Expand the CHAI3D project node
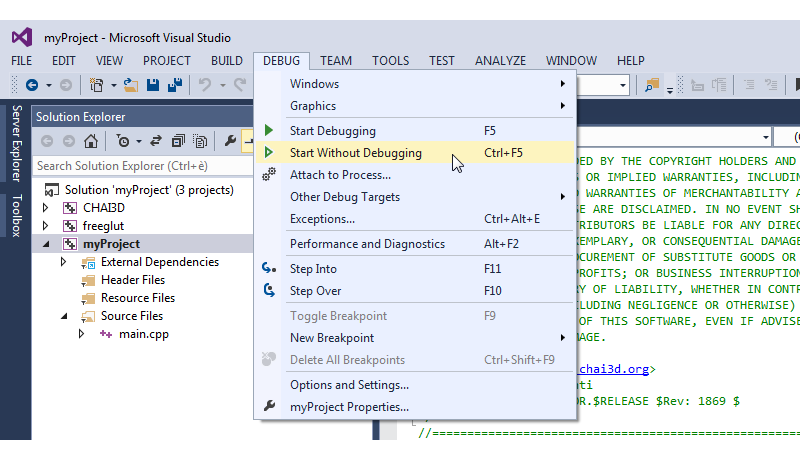Image resolution: width=800 pixels, height=460 pixels. (x=45, y=208)
